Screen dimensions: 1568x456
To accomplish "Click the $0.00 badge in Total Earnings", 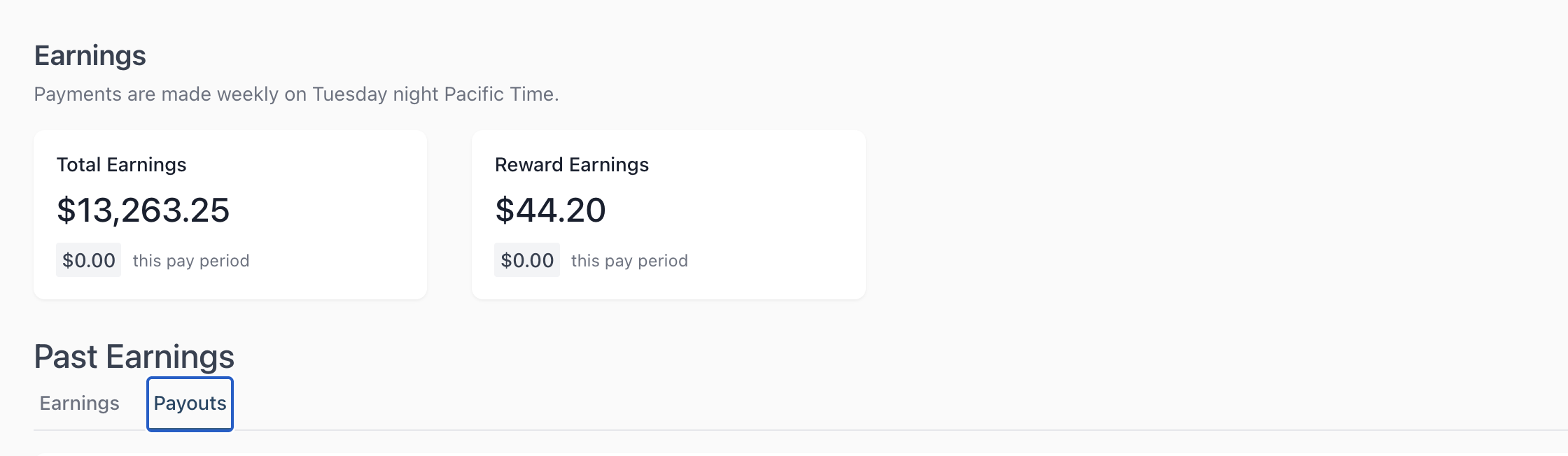I will 88,260.
